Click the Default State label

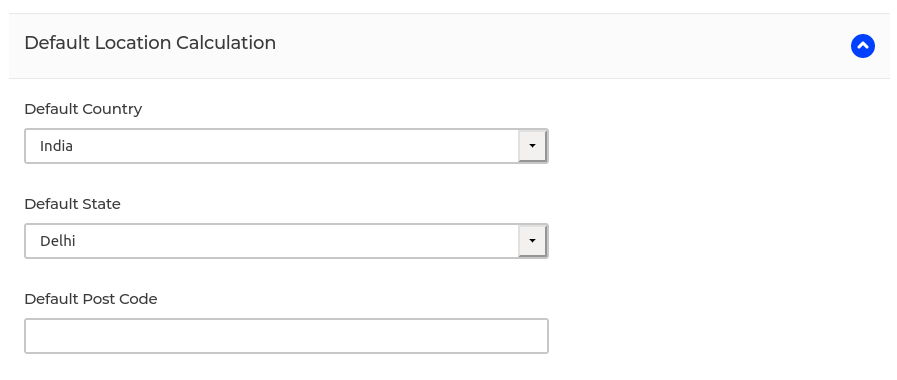tap(73, 204)
